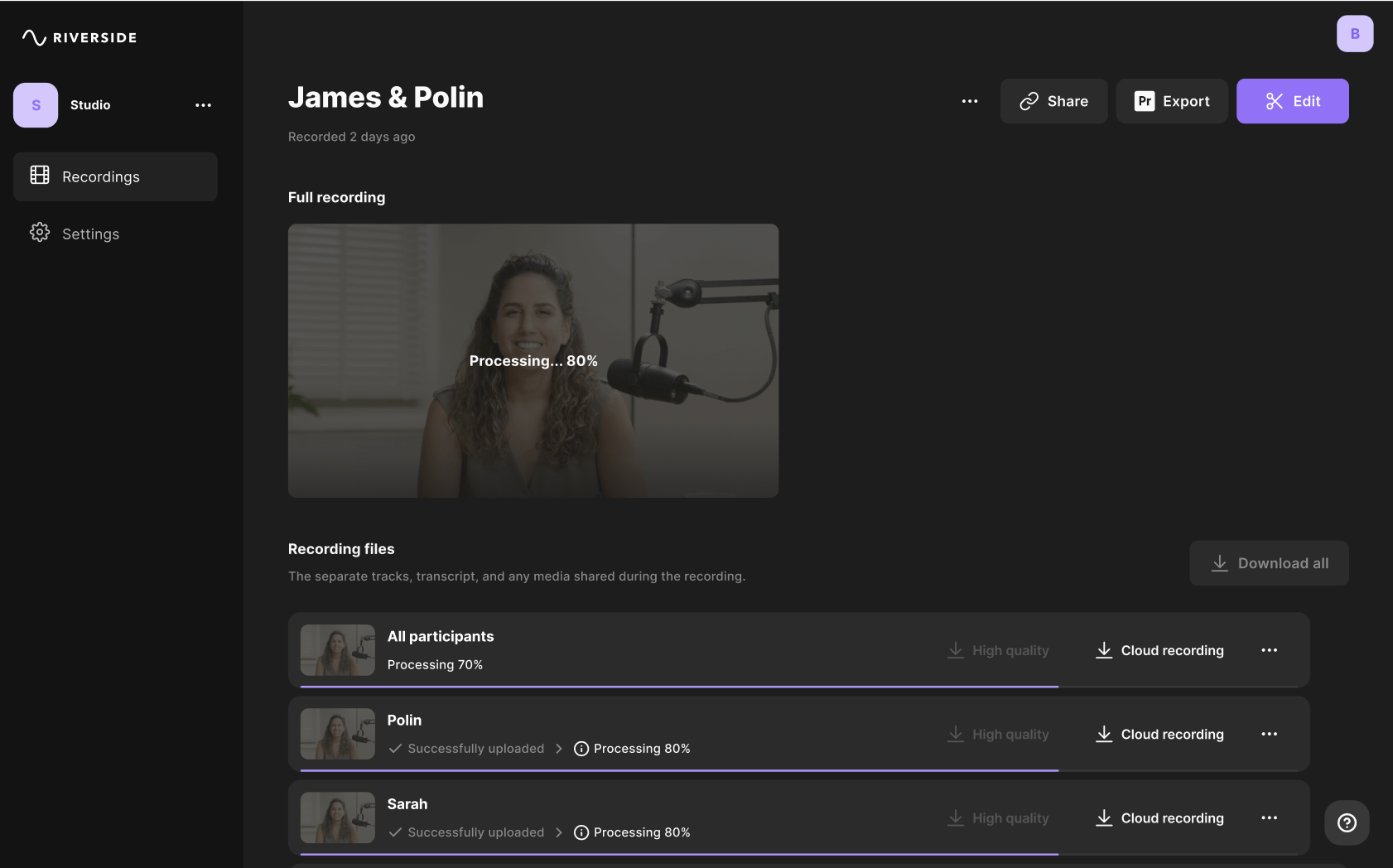Image resolution: width=1393 pixels, height=868 pixels.
Task: Click the "Polin" track name
Action: (x=404, y=721)
